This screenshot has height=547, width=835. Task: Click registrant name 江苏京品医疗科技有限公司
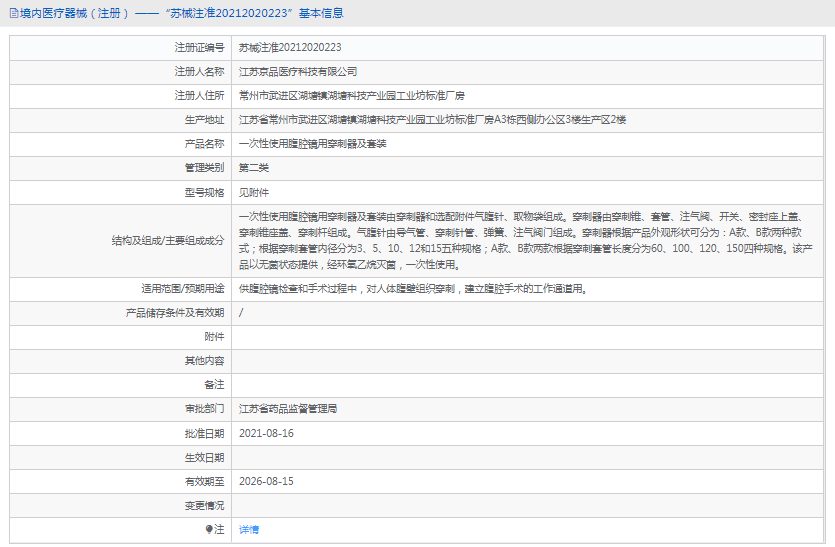298,71
